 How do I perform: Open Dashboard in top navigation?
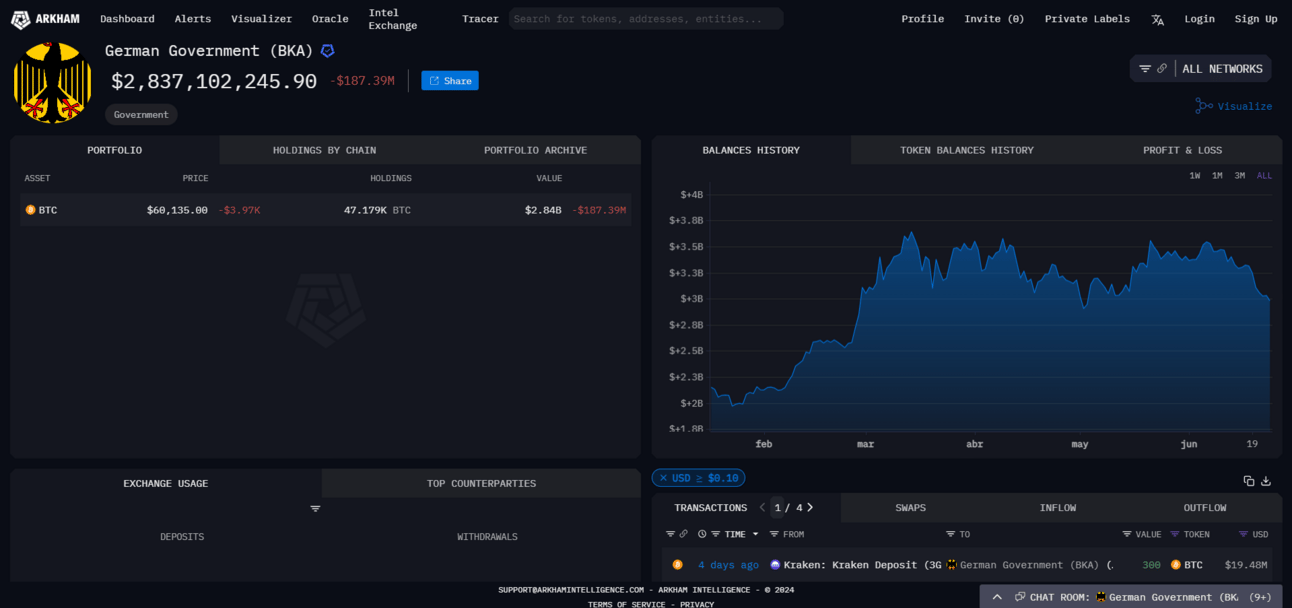click(x=127, y=19)
